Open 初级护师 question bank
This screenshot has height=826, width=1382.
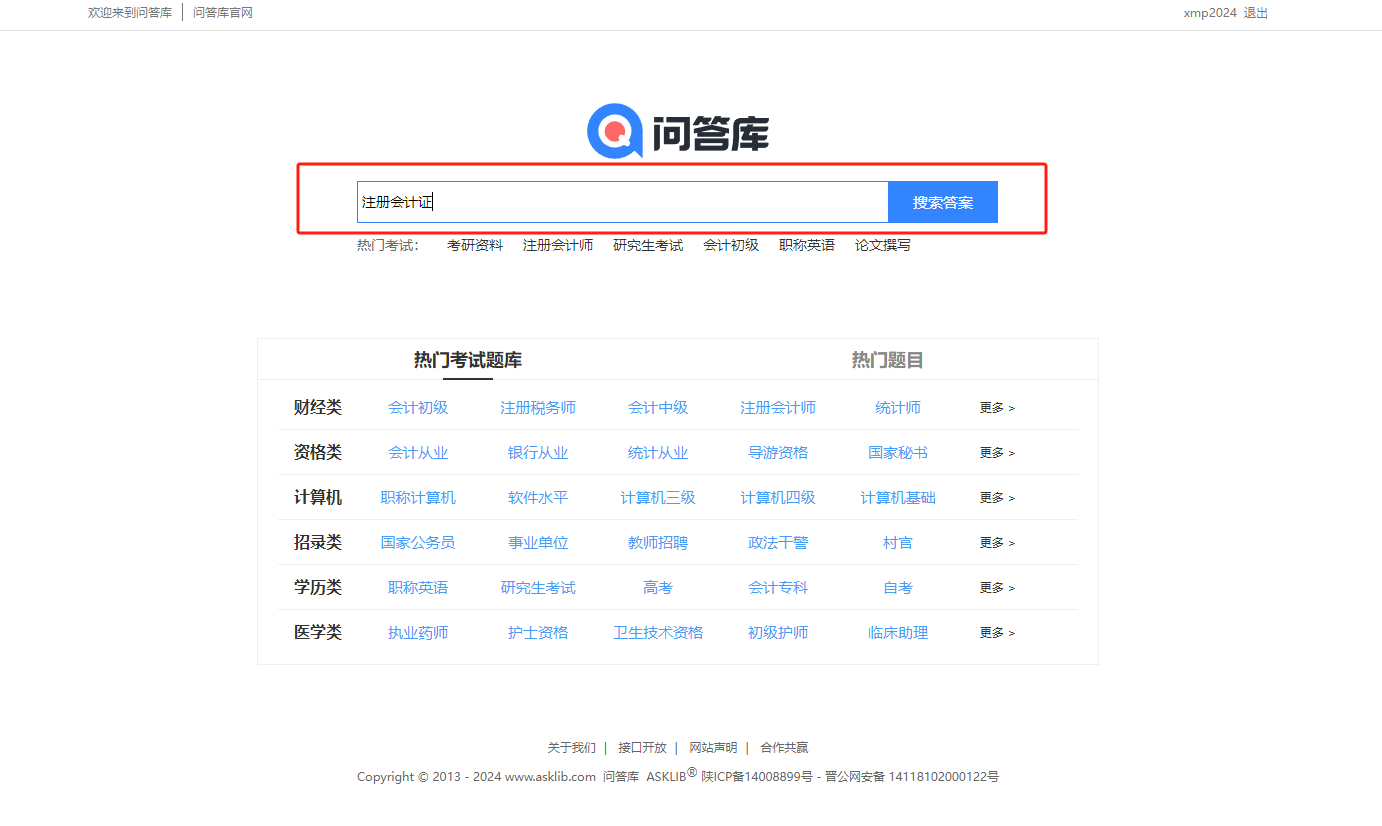(778, 633)
